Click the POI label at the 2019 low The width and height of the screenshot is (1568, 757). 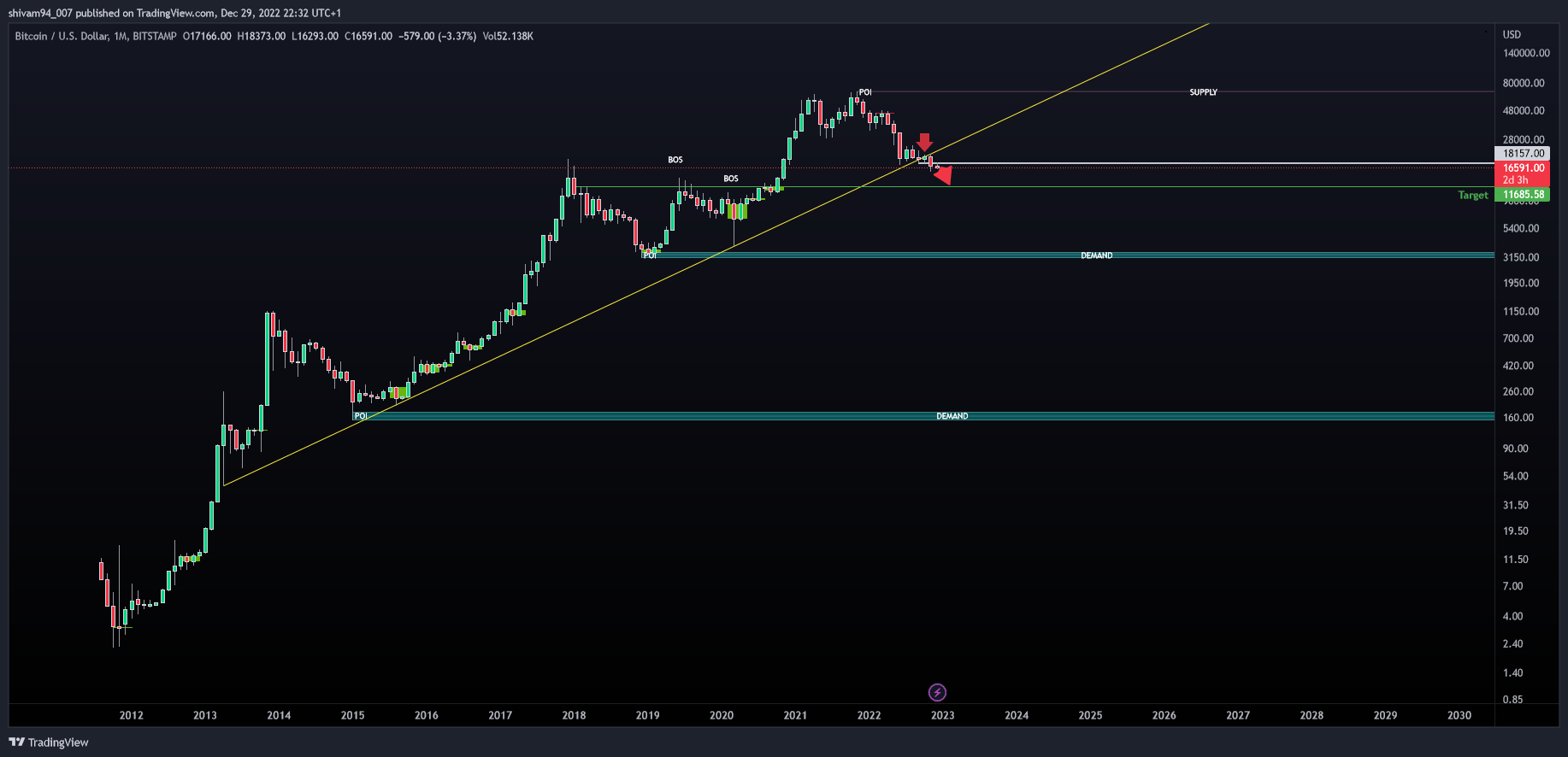point(651,255)
